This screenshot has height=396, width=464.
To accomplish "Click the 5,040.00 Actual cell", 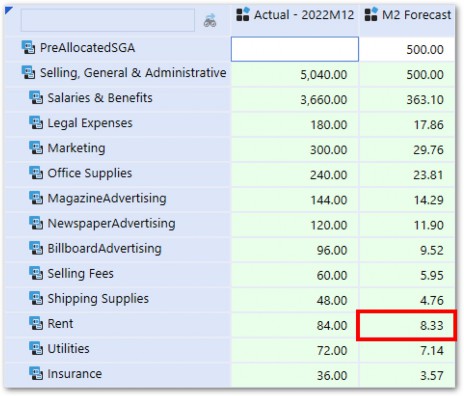I will (295, 74).
